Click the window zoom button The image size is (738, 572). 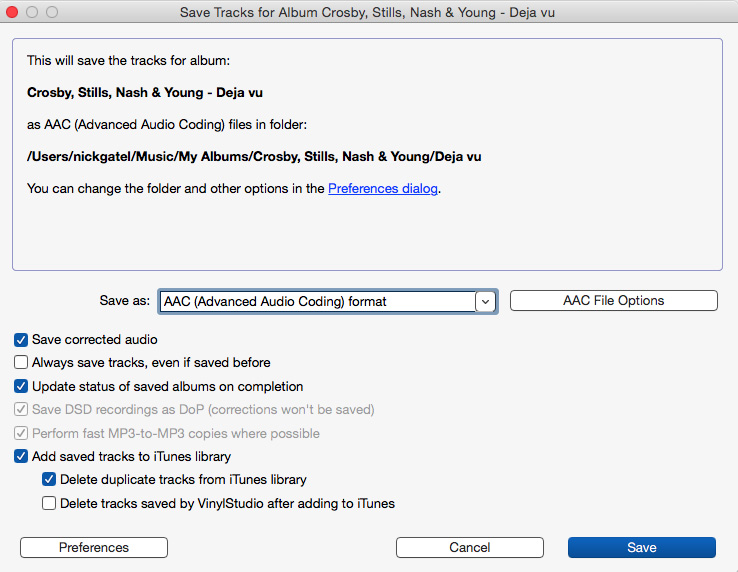pos(52,12)
